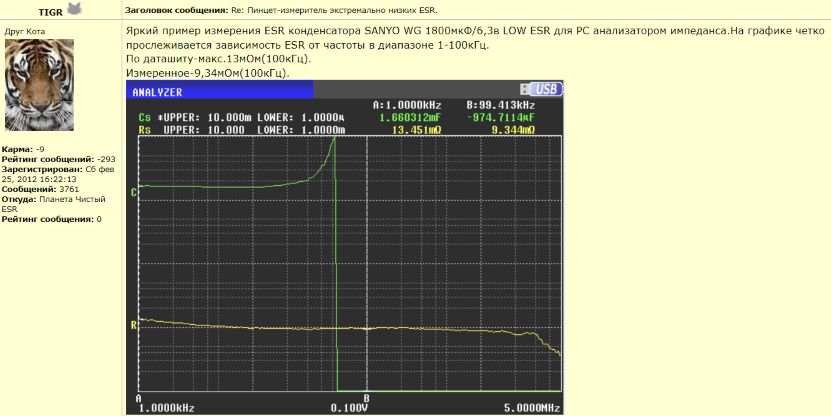Image resolution: width=831 pixels, height=416 pixels.
Task: Click cursor B marker below graph
Action: point(366,397)
